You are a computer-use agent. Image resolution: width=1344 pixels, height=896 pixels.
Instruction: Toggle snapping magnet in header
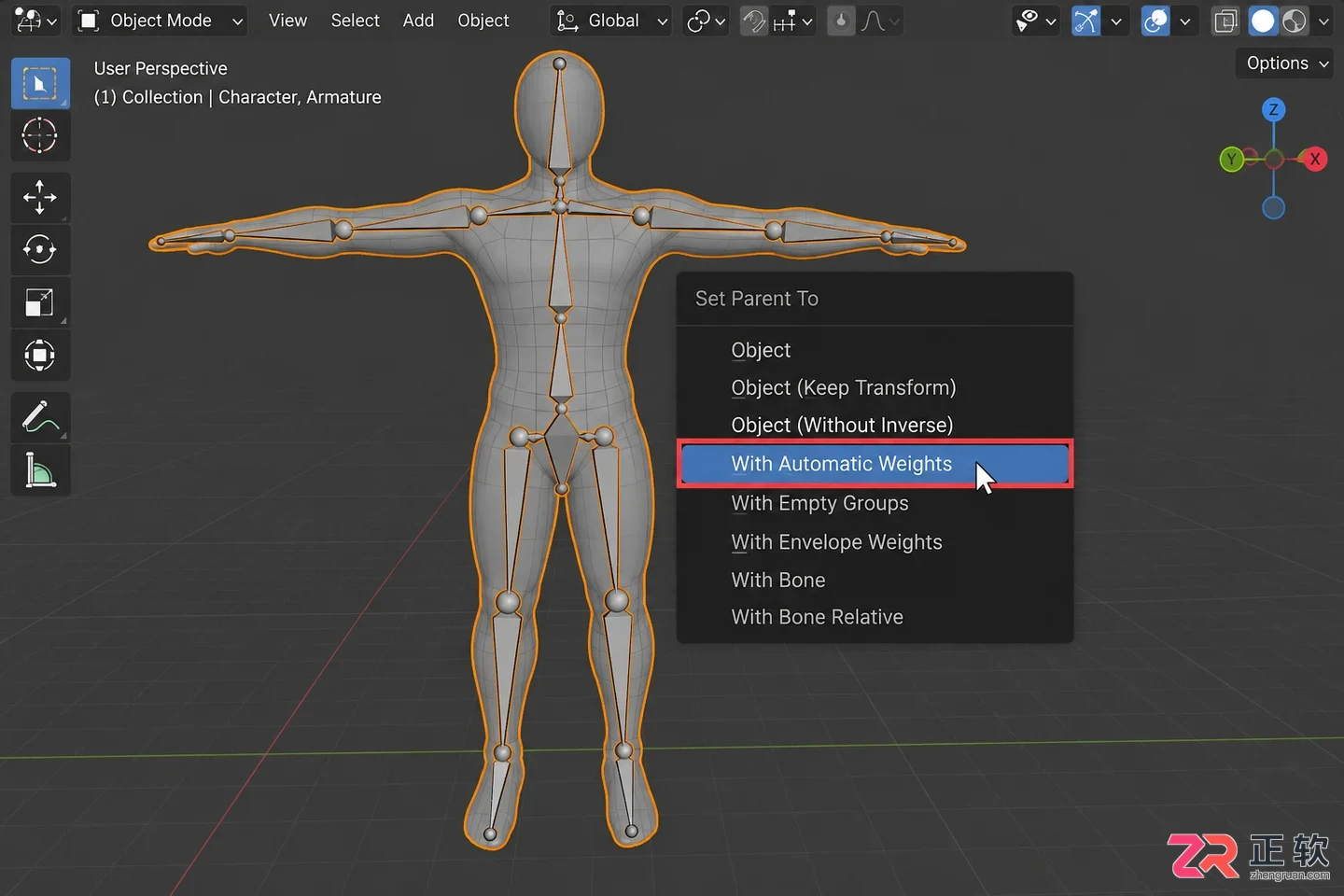(754, 21)
